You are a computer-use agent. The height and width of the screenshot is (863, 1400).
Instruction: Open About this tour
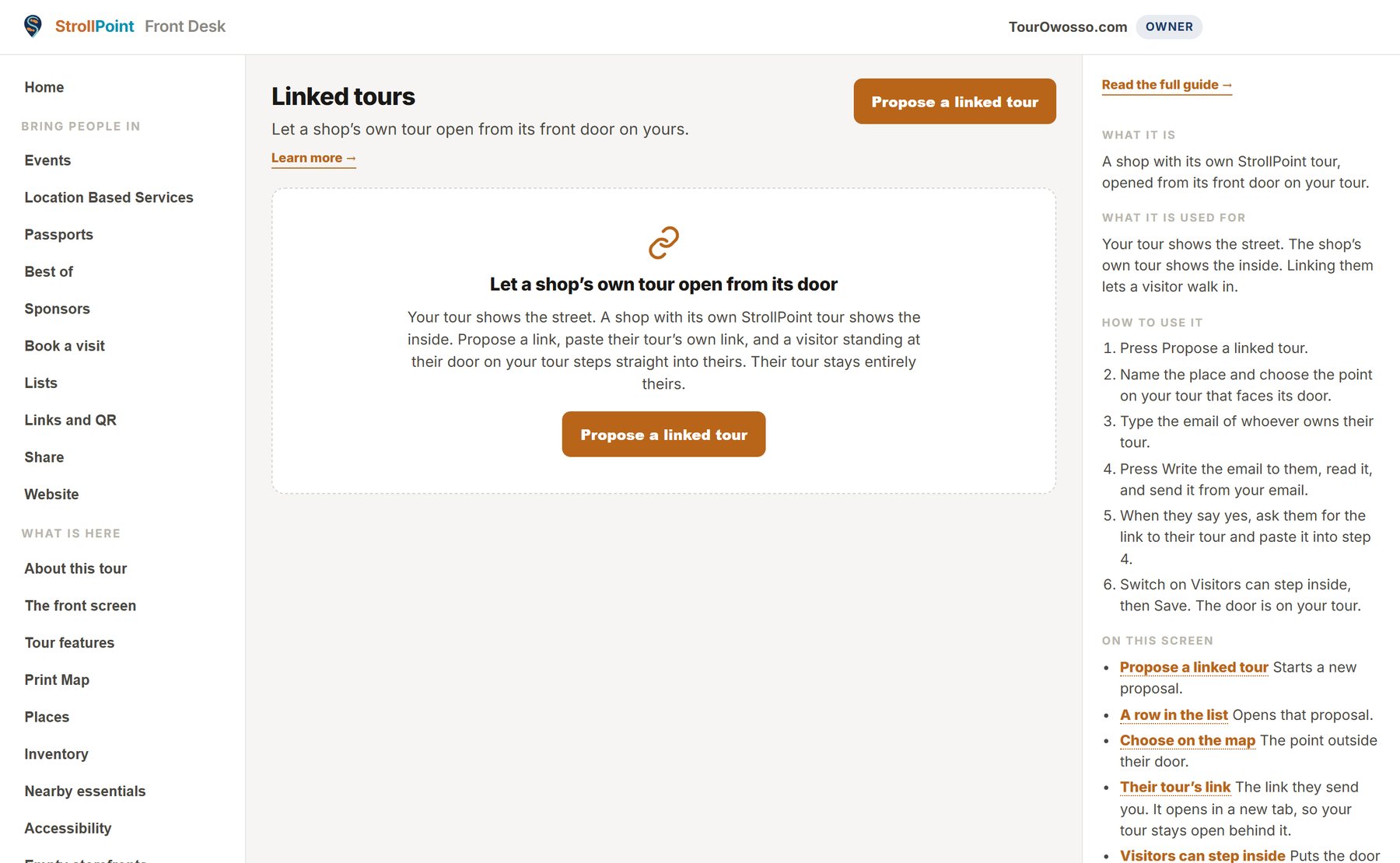(x=75, y=568)
